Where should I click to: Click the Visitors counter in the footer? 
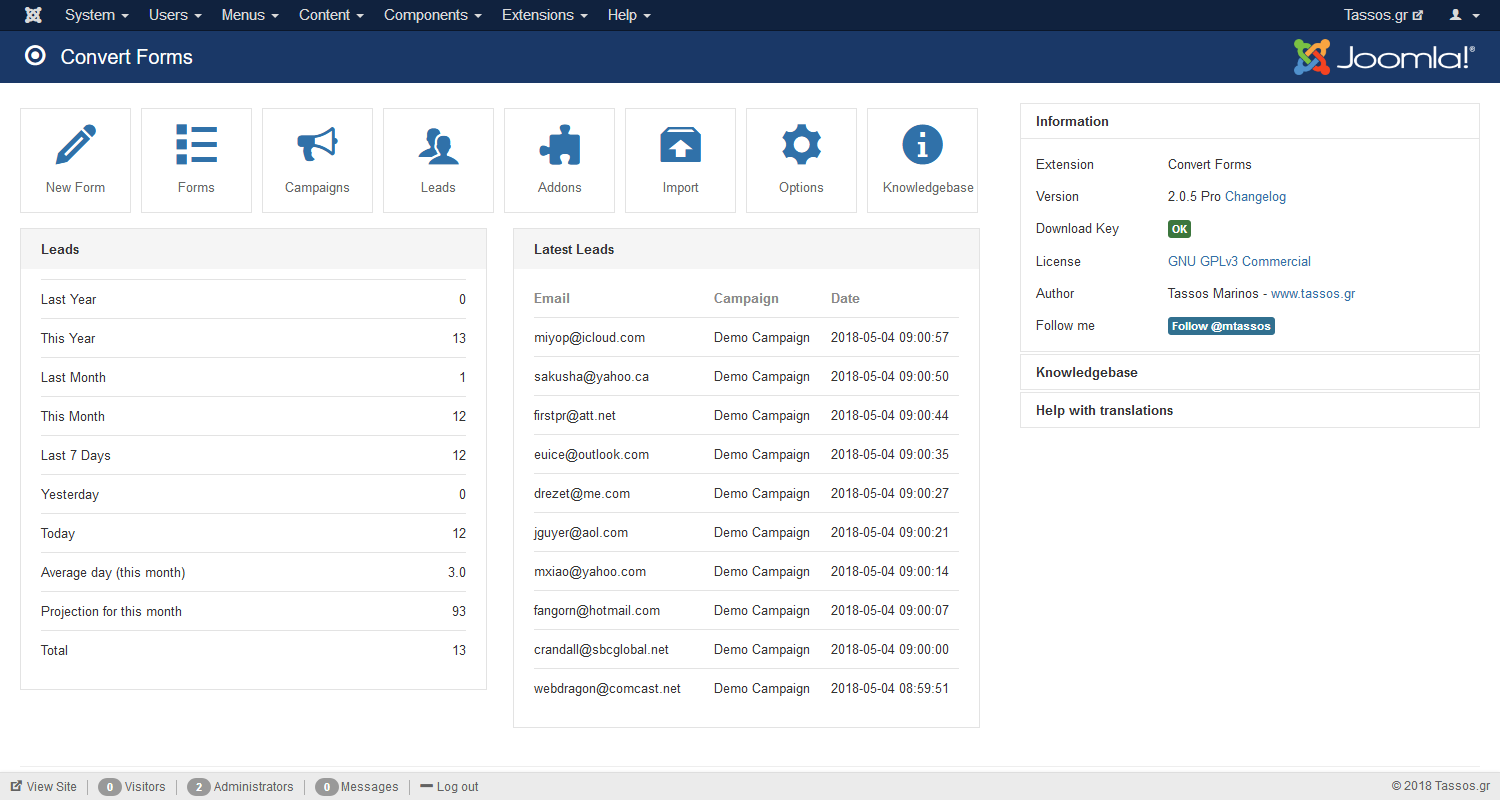132,787
